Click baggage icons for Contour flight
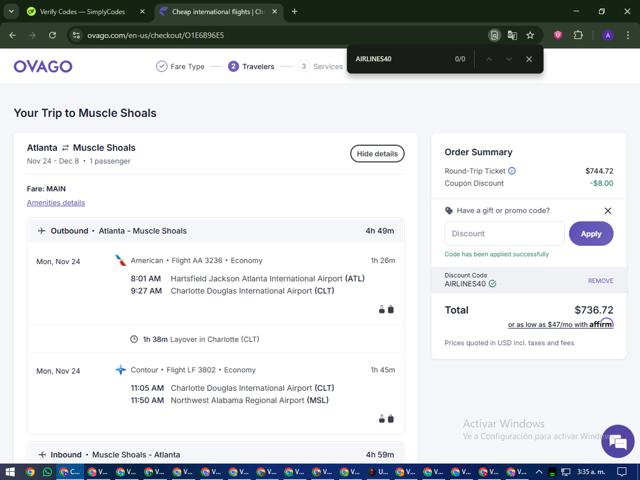The width and height of the screenshot is (640, 480). click(386, 419)
